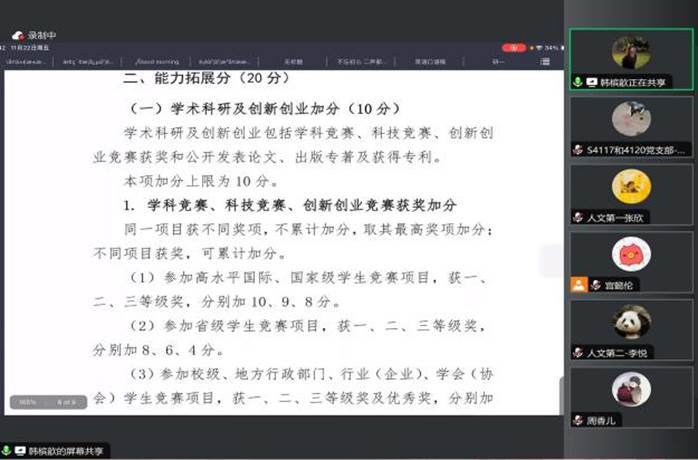This screenshot has height=460, width=698.
Task: Click the zoom percentage in document overlay
Action: click(x=27, y=402)
